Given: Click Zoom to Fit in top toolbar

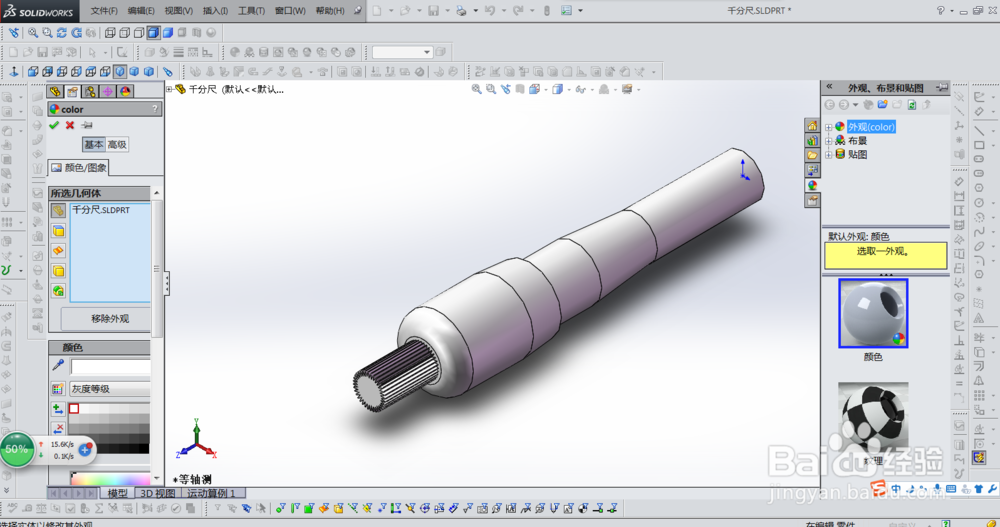Looking at the screenshot, I should coord(33,33).
